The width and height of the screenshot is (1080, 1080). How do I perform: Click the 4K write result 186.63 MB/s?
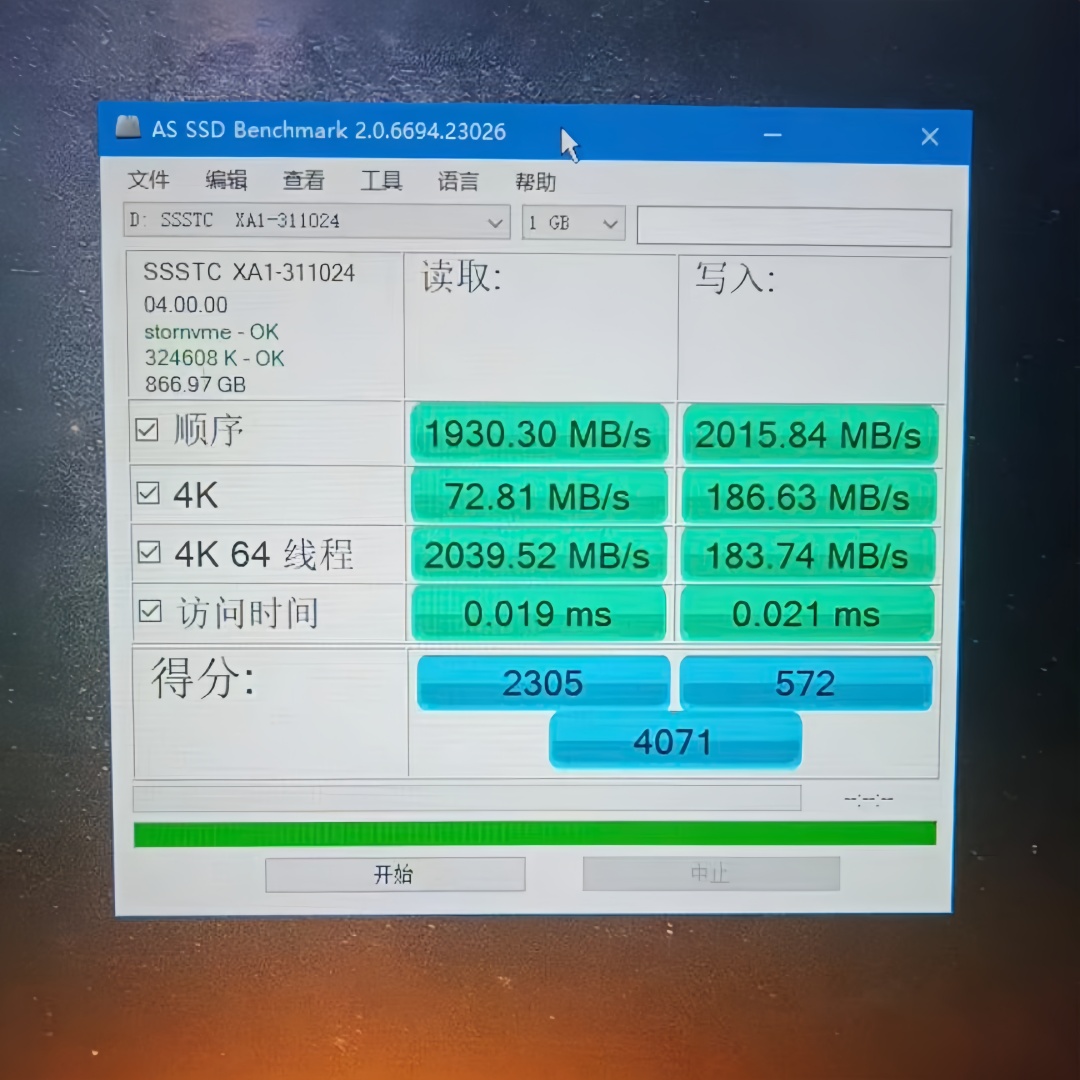tap(809, 497)
